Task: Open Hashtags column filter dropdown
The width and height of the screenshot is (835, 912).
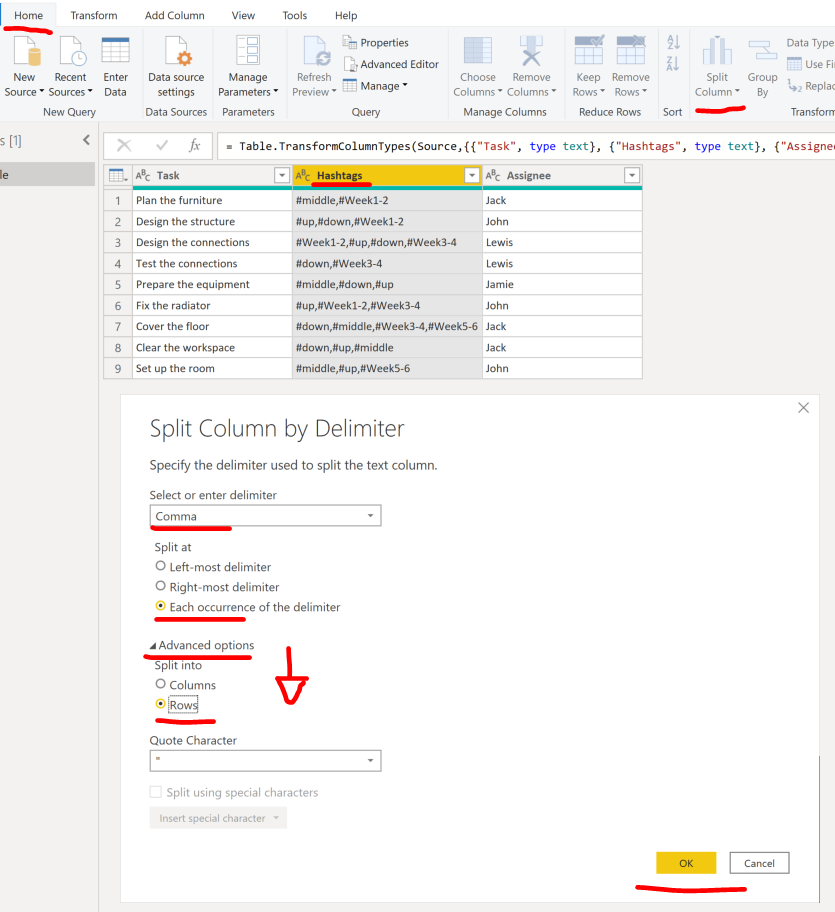Action: tap(472, 175)
